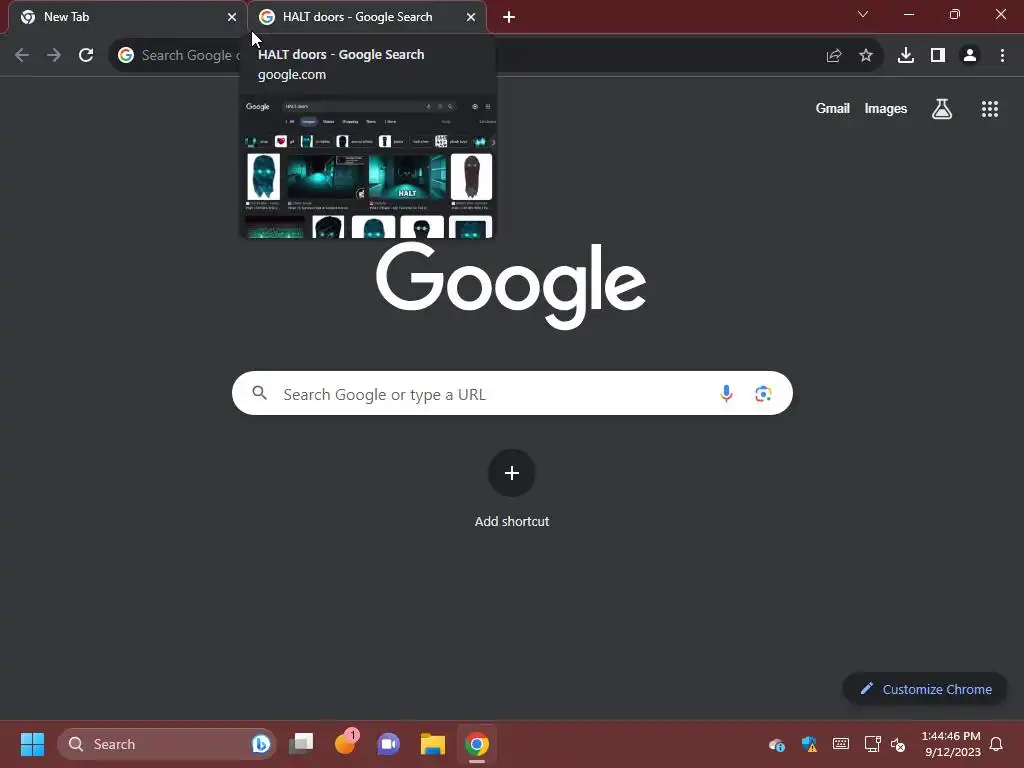The image size is (1024, 768).
Task: Open the touch keyboard tray icon
Action: pos(840,744)
